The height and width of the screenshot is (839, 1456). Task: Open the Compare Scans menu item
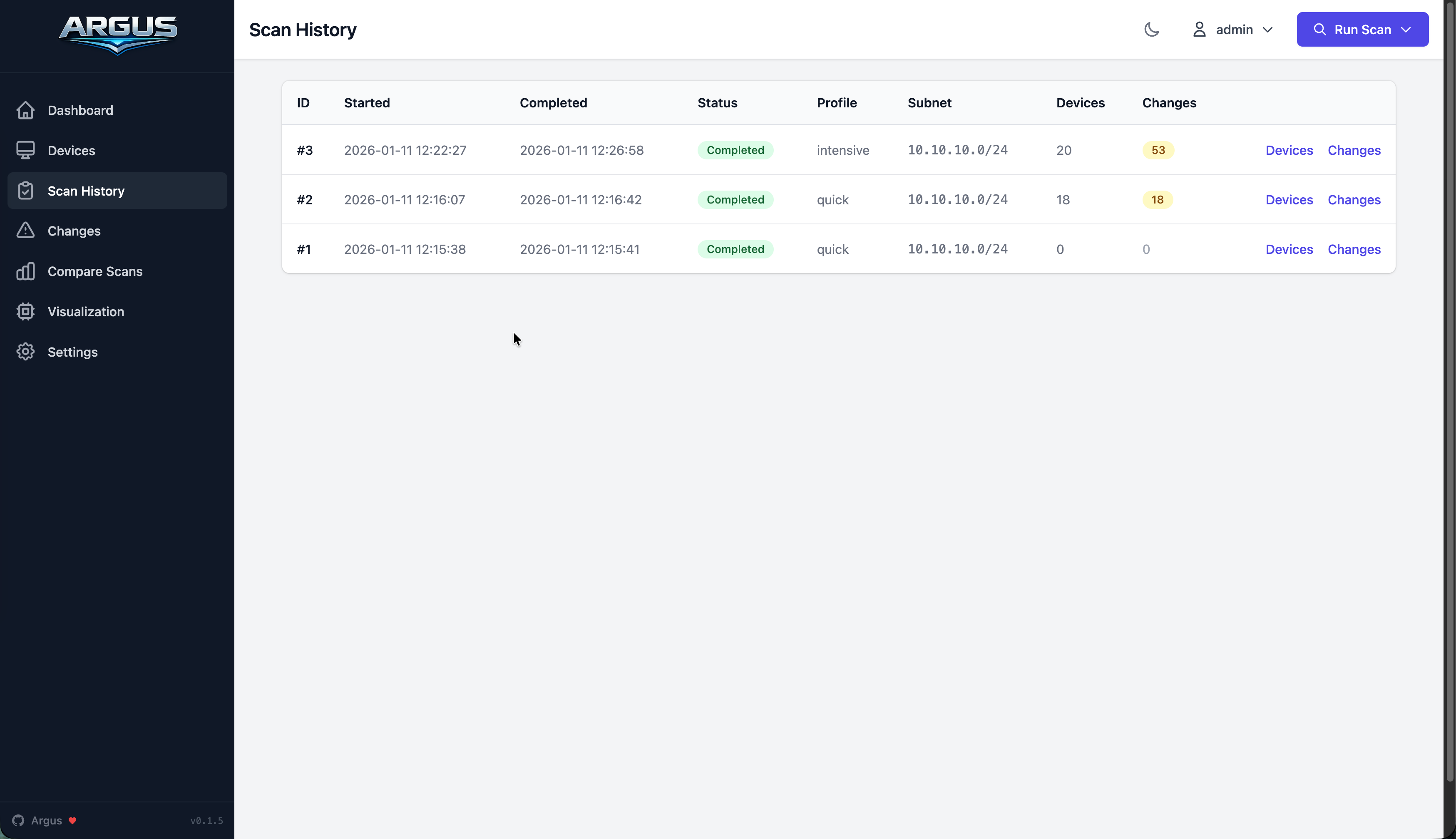pos(95,271)
